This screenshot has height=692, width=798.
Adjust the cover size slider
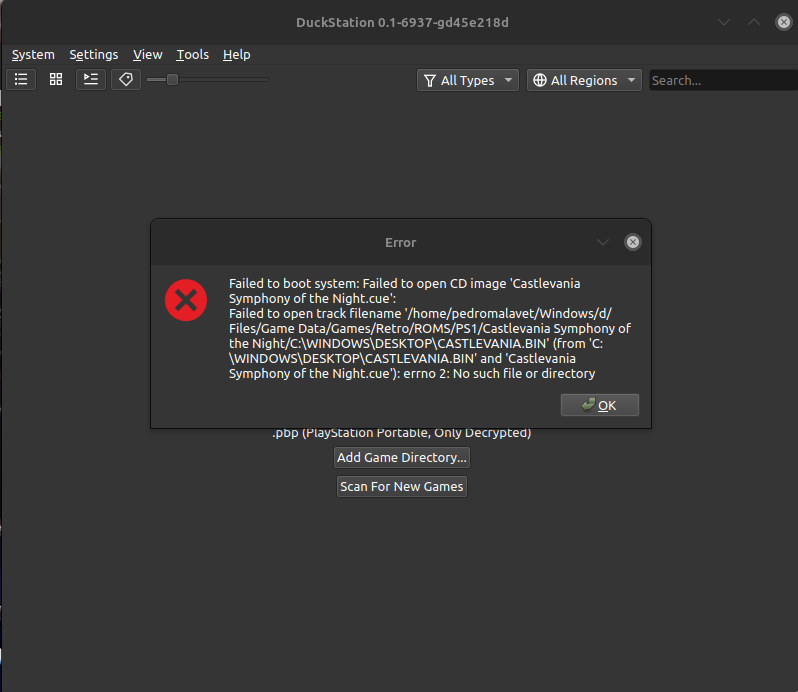[172, 79]
